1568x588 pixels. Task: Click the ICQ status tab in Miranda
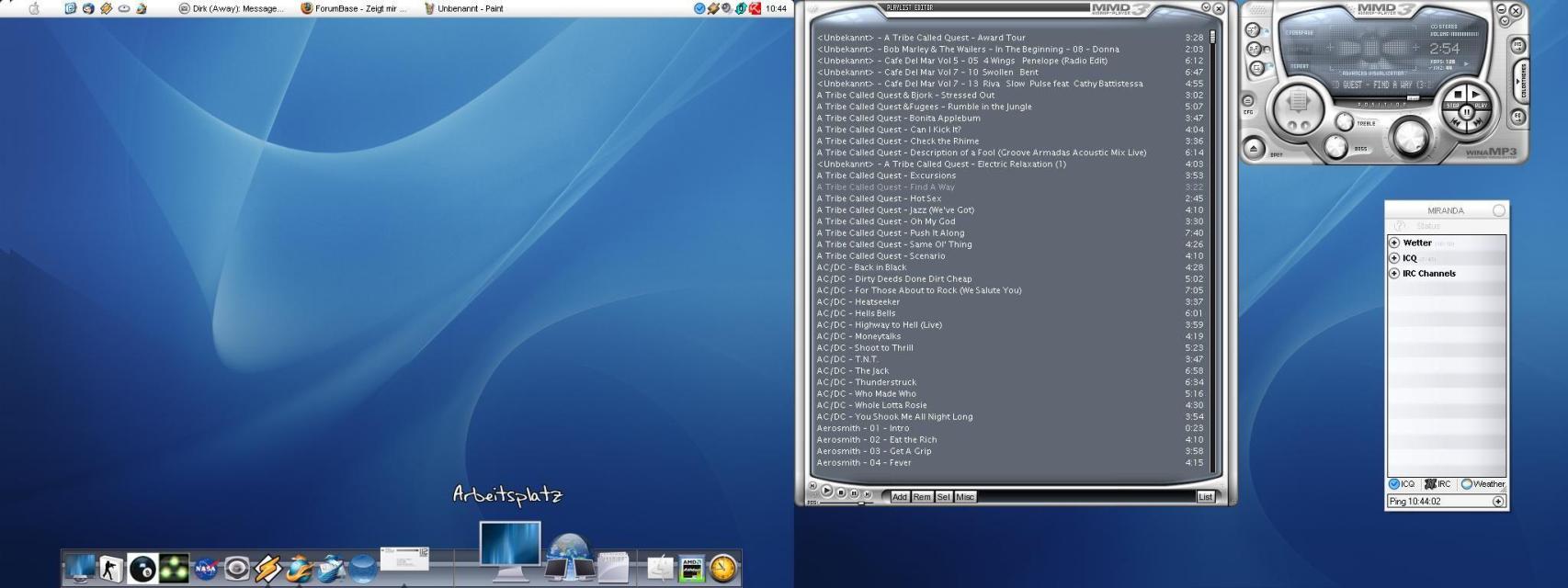[x=1403, y=484]
